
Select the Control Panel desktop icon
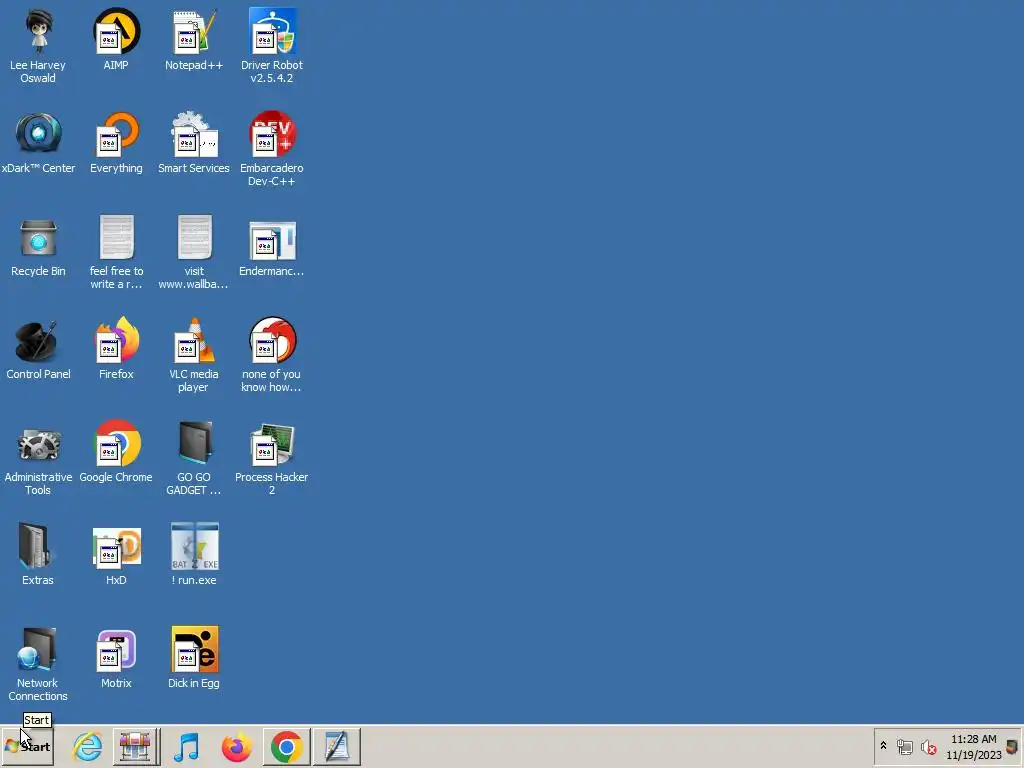38,349
